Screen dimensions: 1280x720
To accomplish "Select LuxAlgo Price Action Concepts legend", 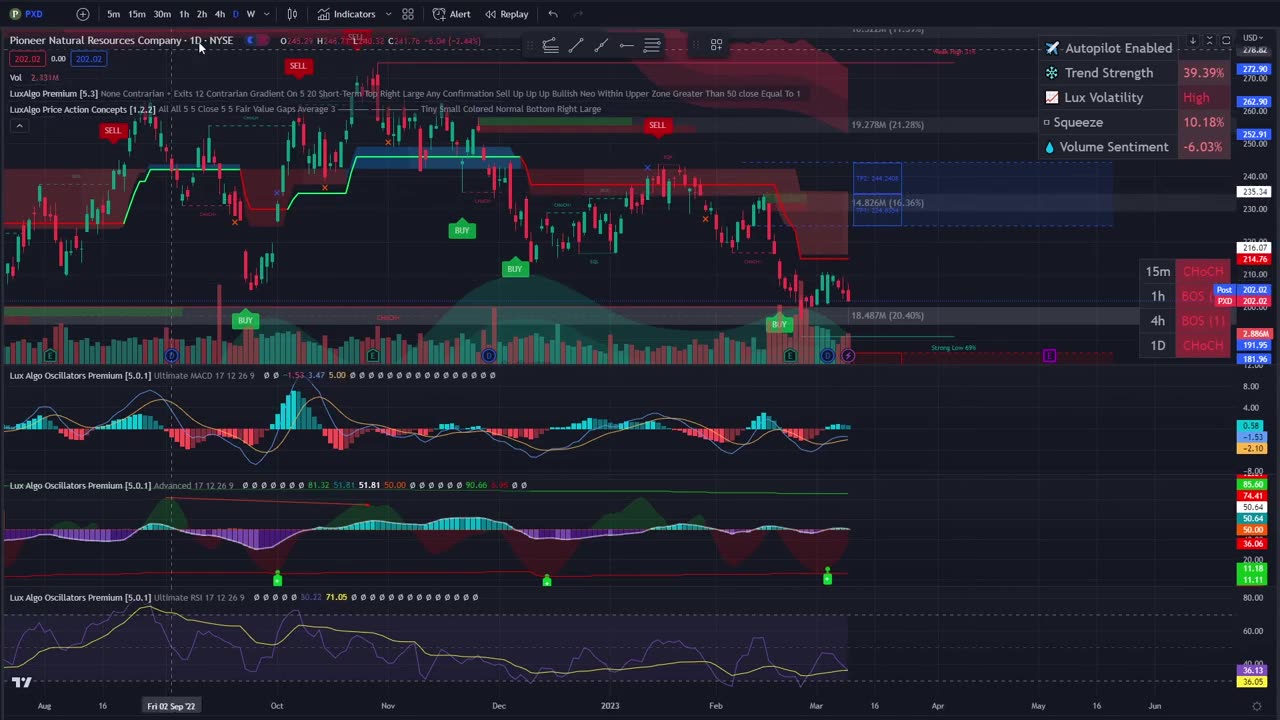I will 83,109.
